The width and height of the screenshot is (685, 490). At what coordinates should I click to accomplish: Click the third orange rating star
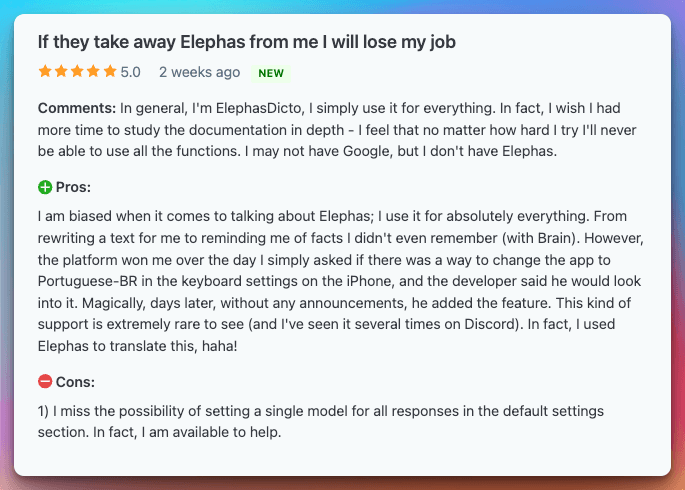(x=77, y=71)
